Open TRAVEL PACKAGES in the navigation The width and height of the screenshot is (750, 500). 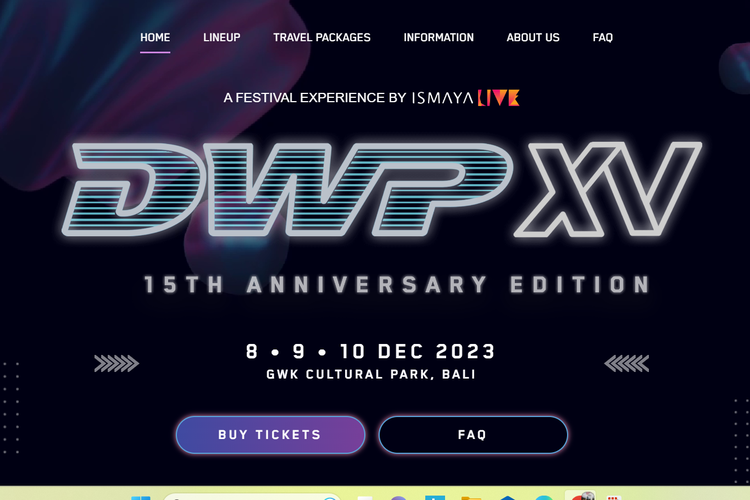tap(322, 38)
